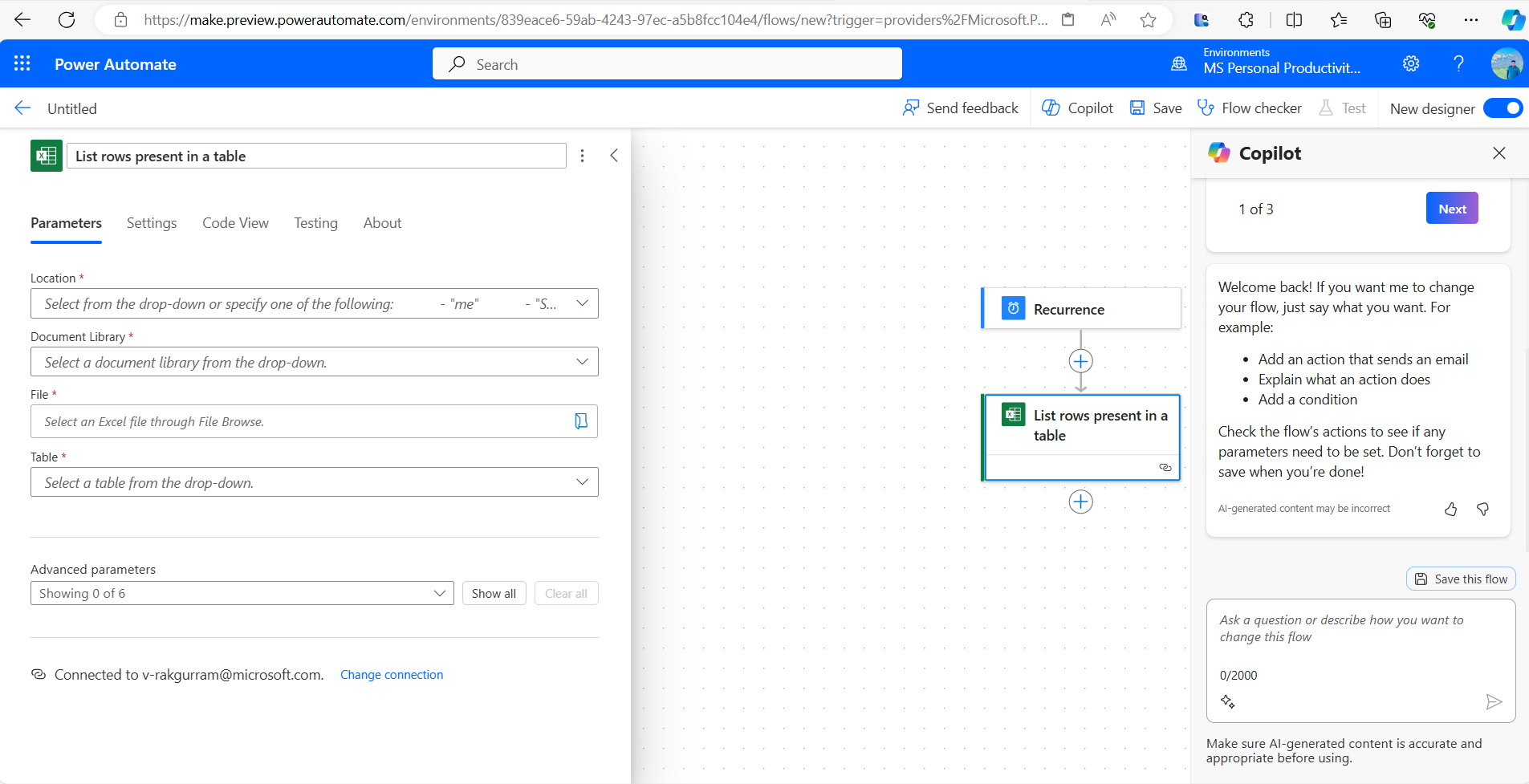
Task: Open Advanced parameters Showing 0 of 6 dropdown
Action: coord(242,593)
